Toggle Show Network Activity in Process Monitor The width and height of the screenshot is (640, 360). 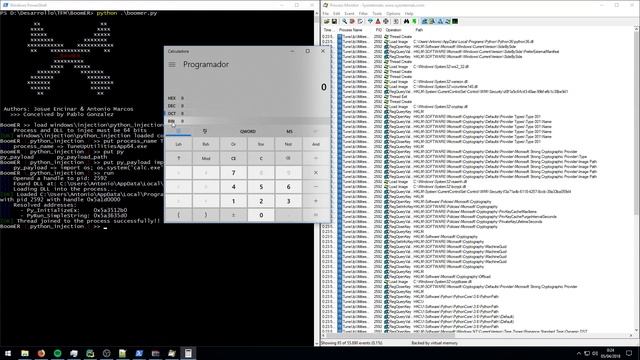tap(440, 21)
